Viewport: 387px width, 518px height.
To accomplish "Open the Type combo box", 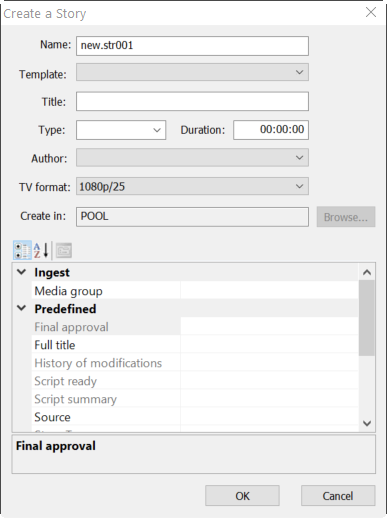I will click(121, 130).
